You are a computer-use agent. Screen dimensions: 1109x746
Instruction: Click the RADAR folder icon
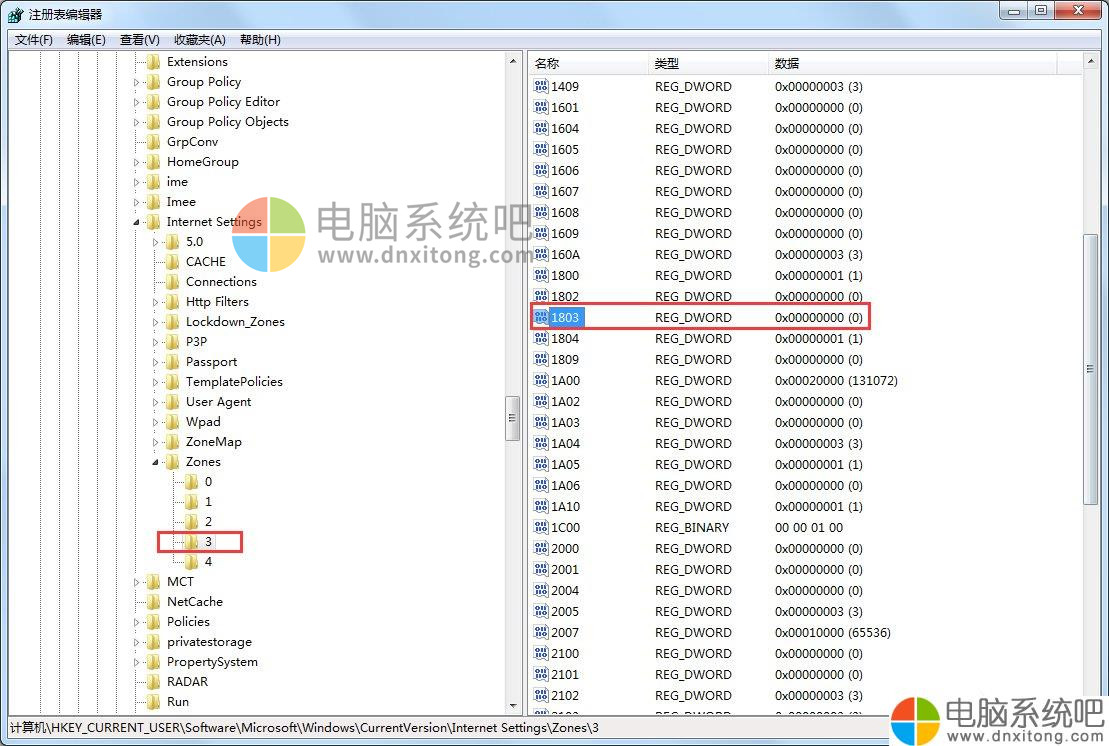coord(153,682)
